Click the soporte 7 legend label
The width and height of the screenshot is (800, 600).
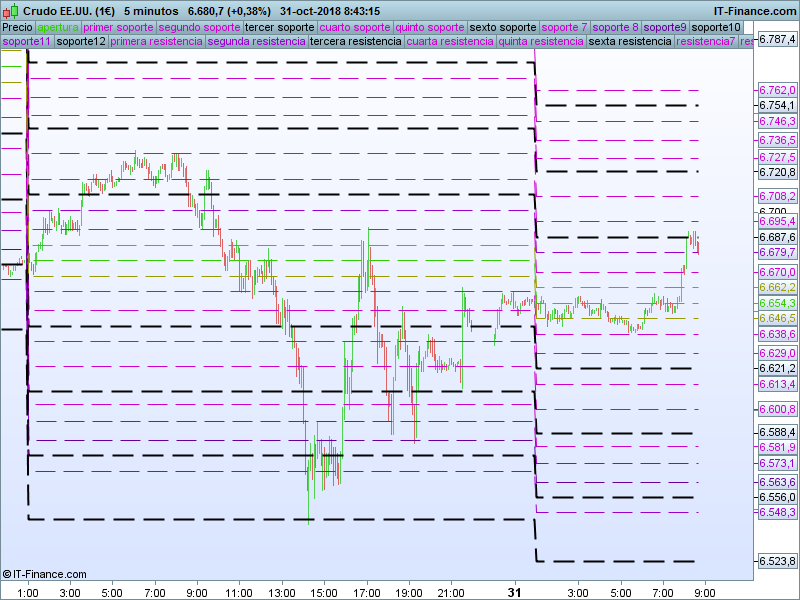[564, 27]
